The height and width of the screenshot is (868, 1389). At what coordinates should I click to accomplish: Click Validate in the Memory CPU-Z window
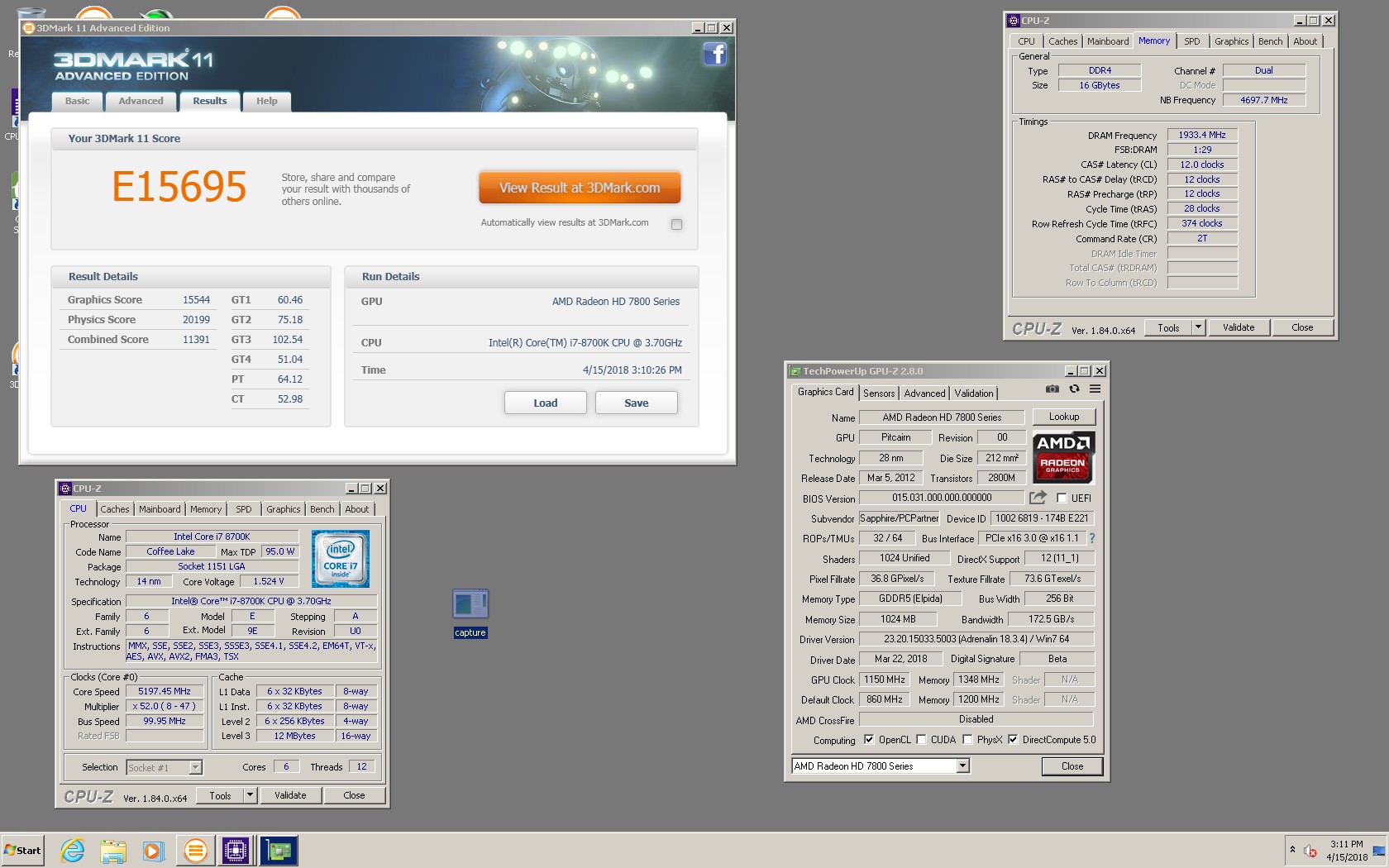pyautogui.click(x=1239, y=327)
